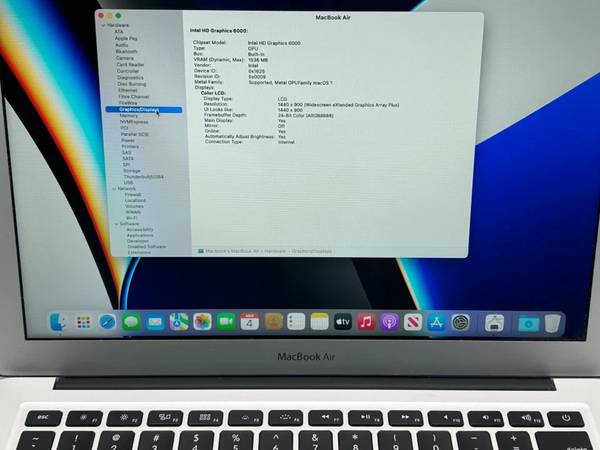The image size is (600, 450).
Task: Launch Safari from the Dock
Action: [x=107, y=322]
